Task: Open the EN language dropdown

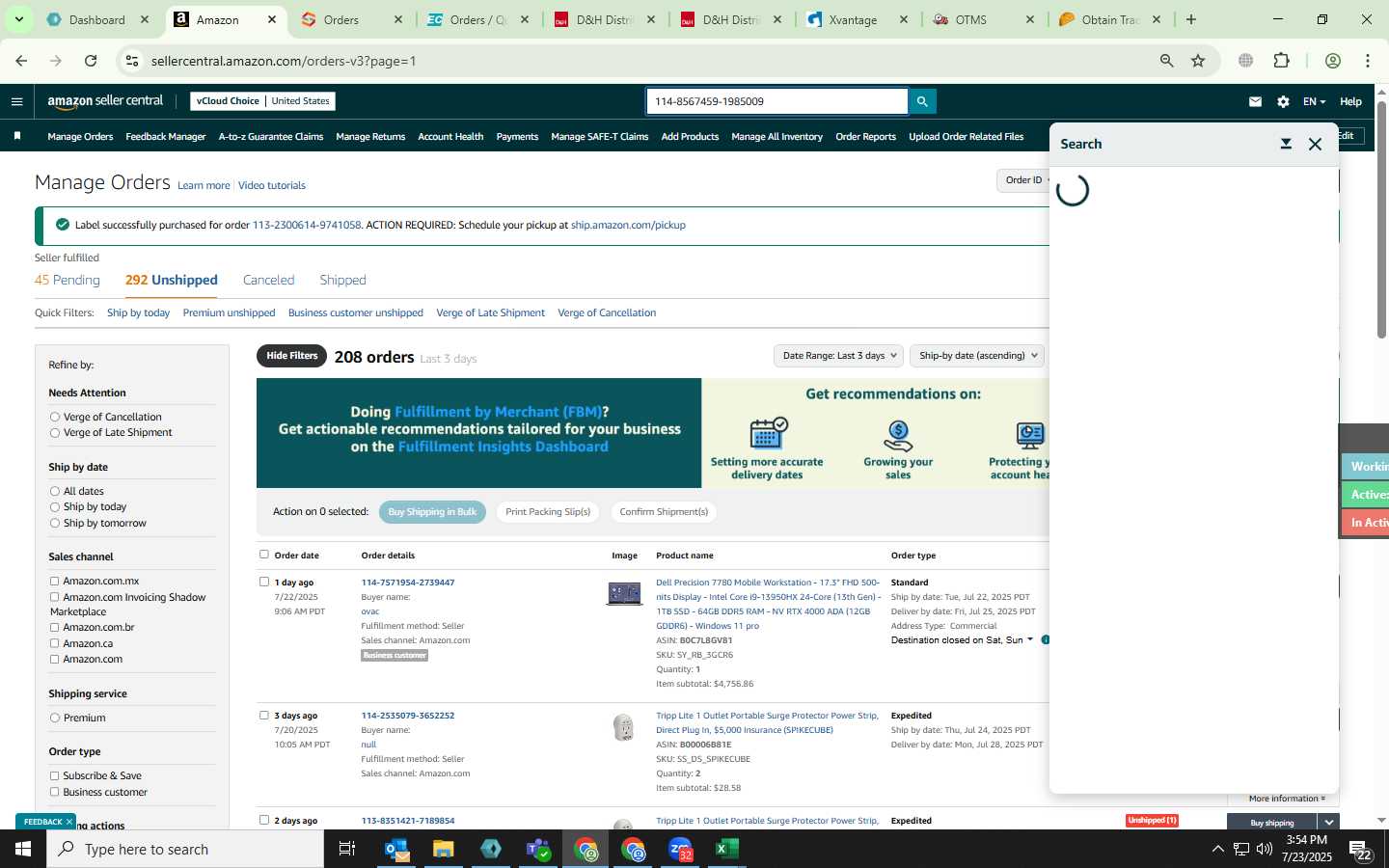Action: click(1314, 101)
